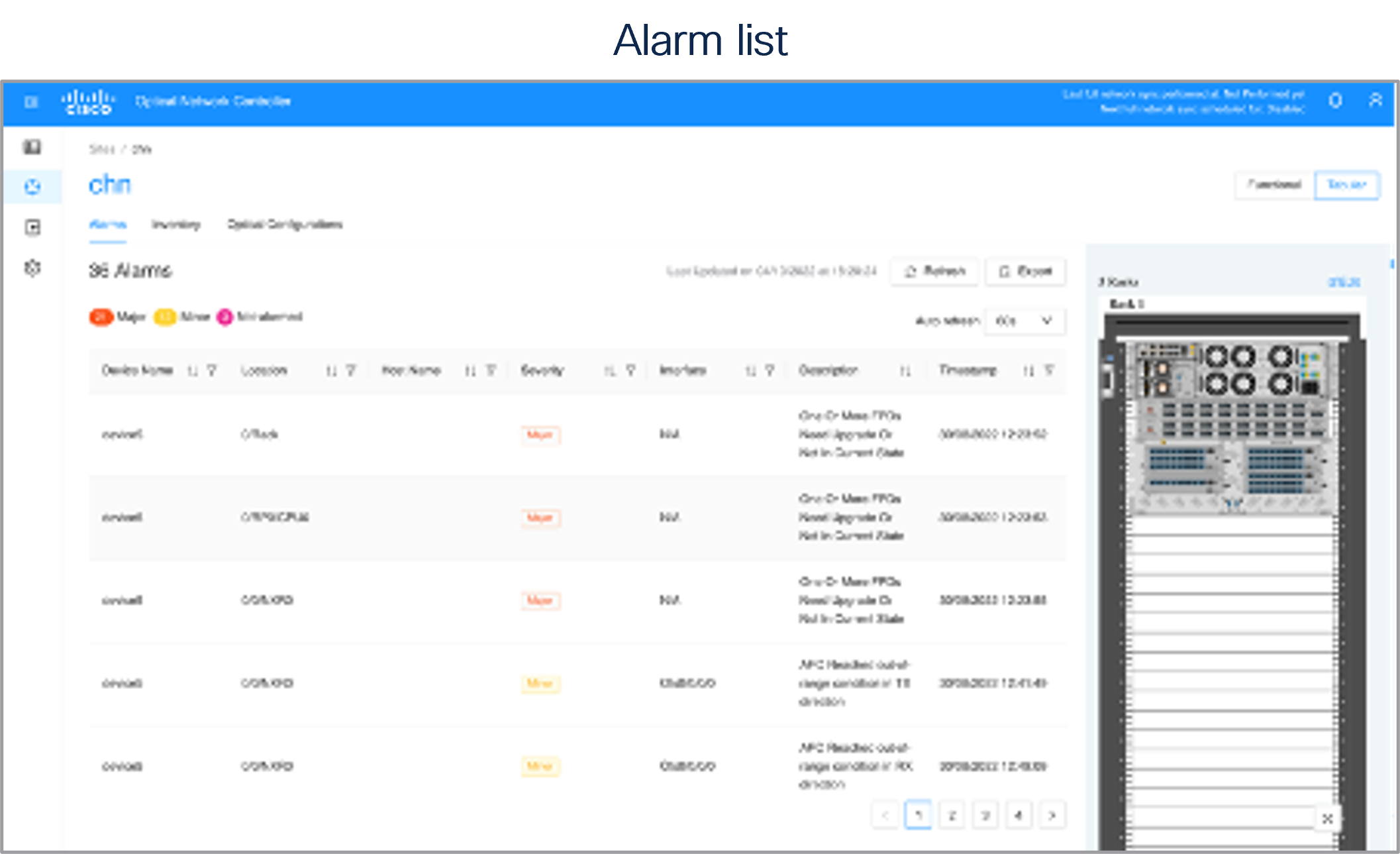Open the Optical Configurations tab
This screenshot has width=1400, height=854.
pos(285,225)
